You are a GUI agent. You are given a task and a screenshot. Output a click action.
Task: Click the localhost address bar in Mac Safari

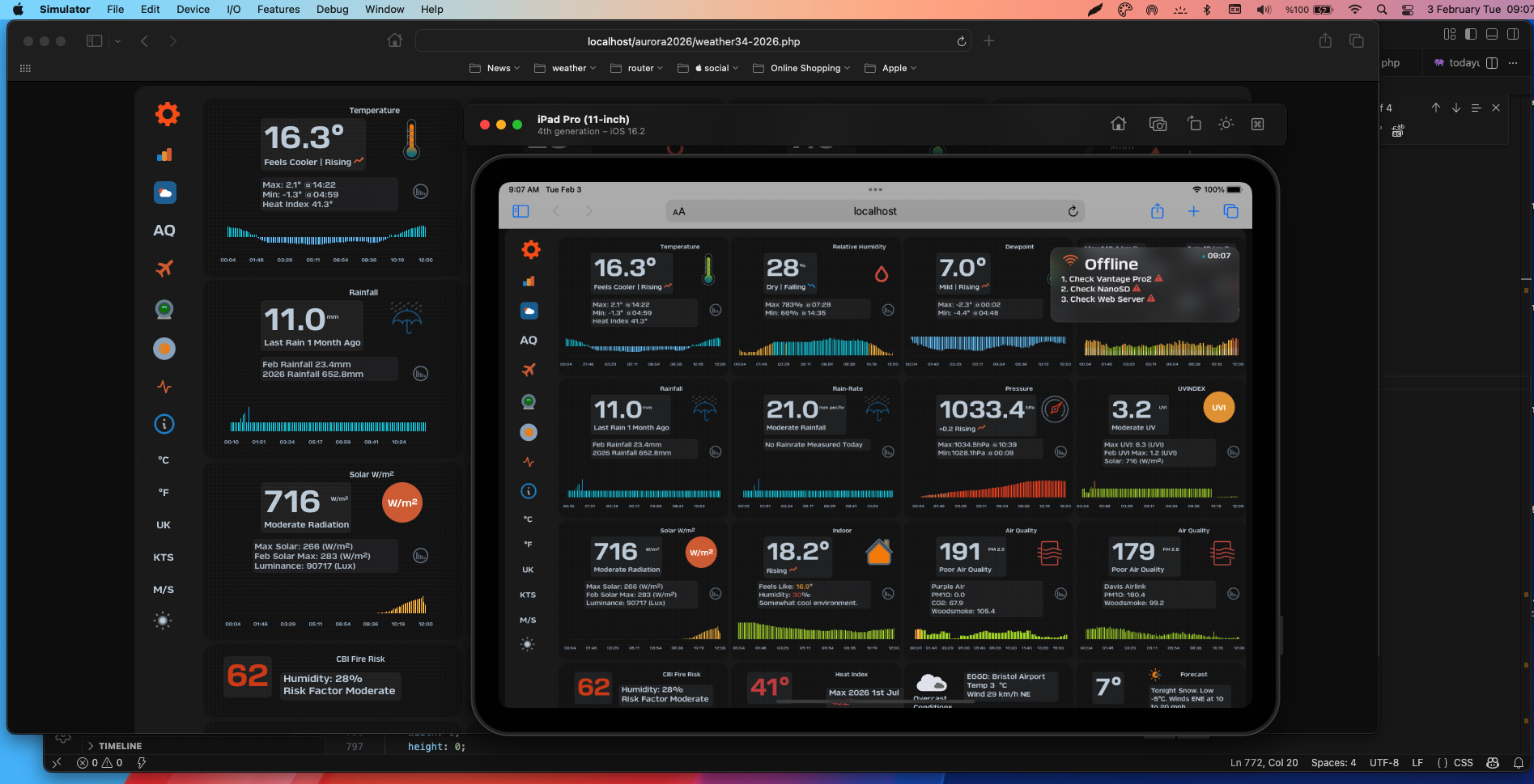coord(693,41)
